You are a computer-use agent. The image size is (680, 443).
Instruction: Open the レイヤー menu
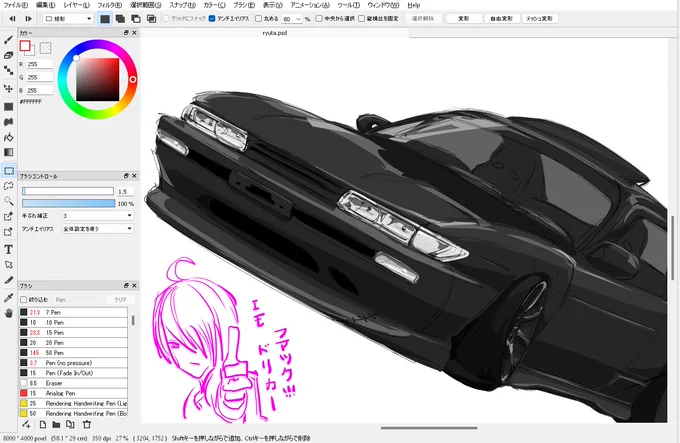click(x=76, y=5)
